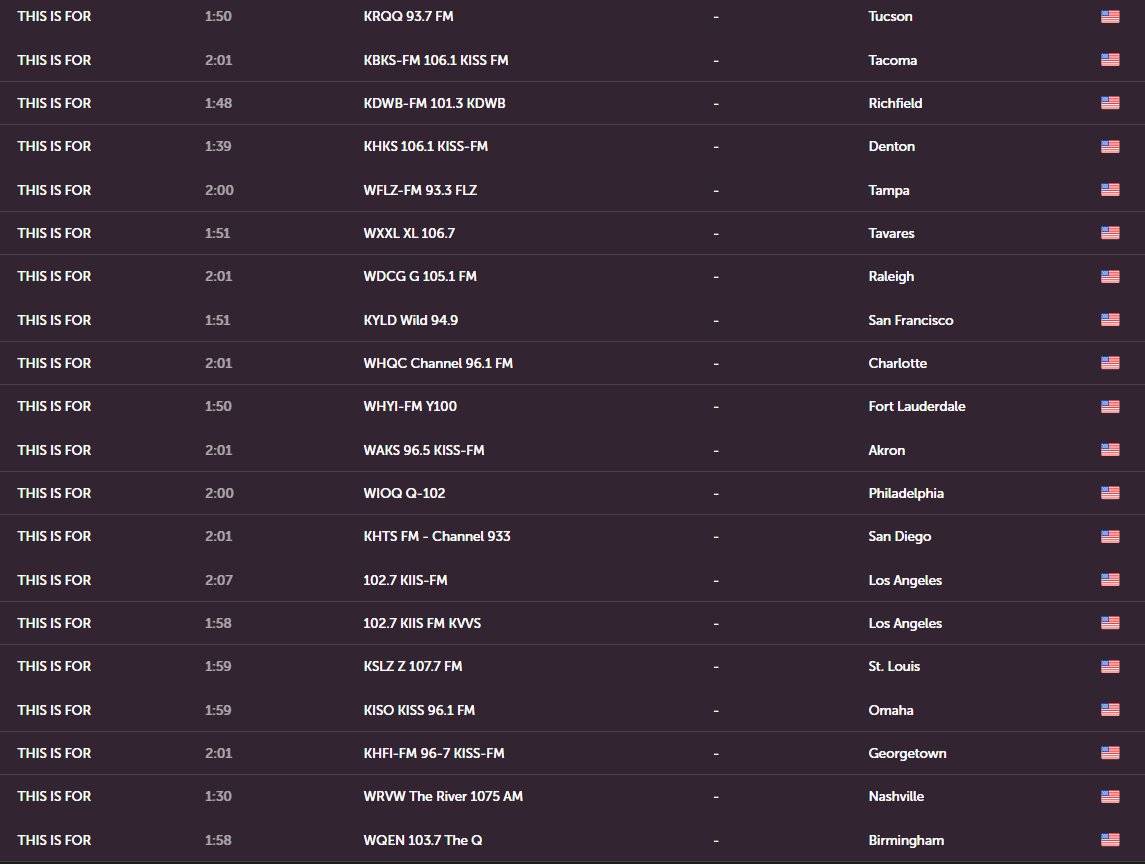Click the flag icon beside Birmingham
Viewport: 1145px width, 864px height.
pyautogui.click(x=1110, y=840)
